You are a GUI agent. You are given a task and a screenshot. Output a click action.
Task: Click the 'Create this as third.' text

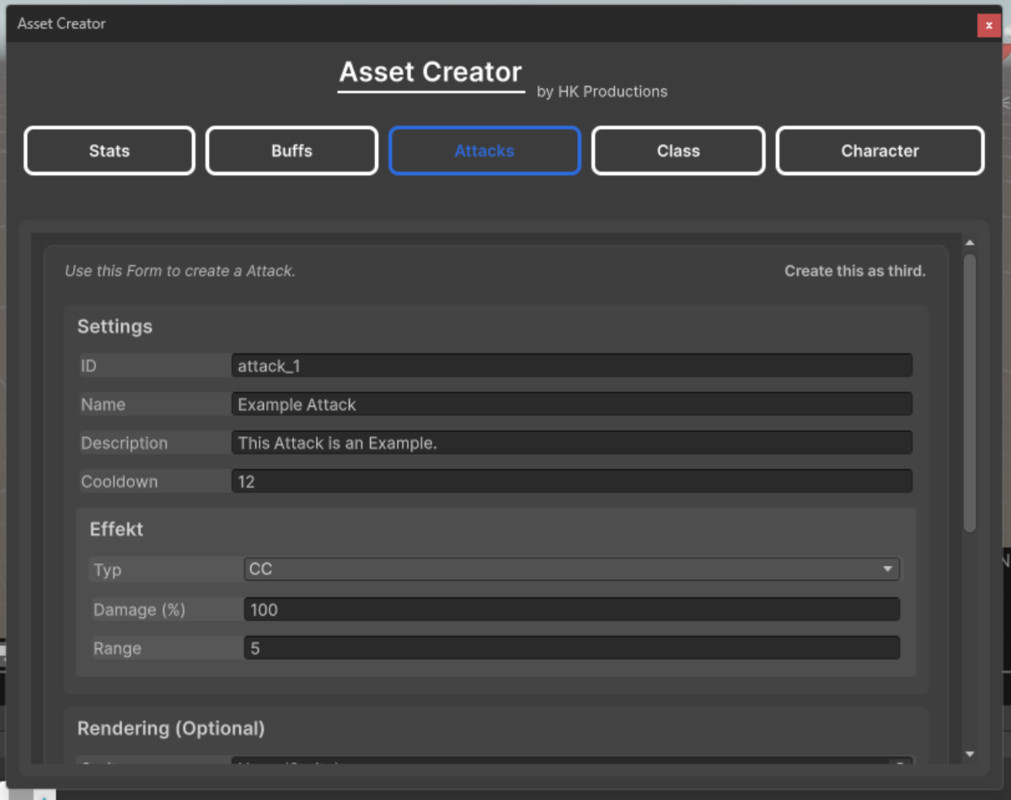[x=854, y=270]
